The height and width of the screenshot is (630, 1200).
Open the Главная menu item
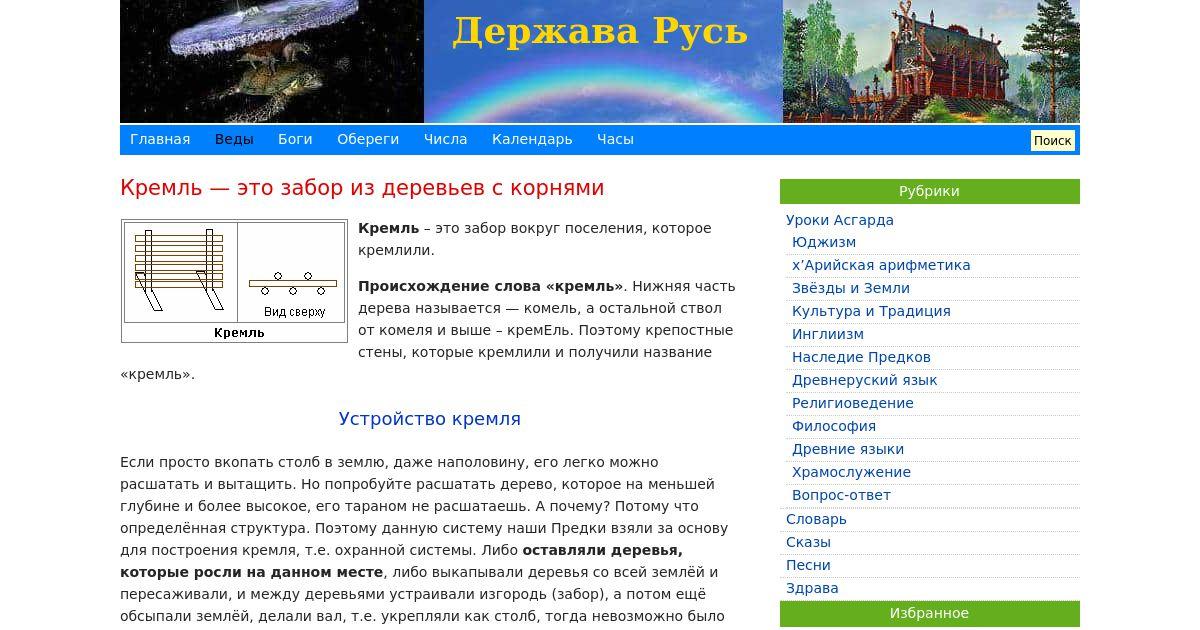160,139
